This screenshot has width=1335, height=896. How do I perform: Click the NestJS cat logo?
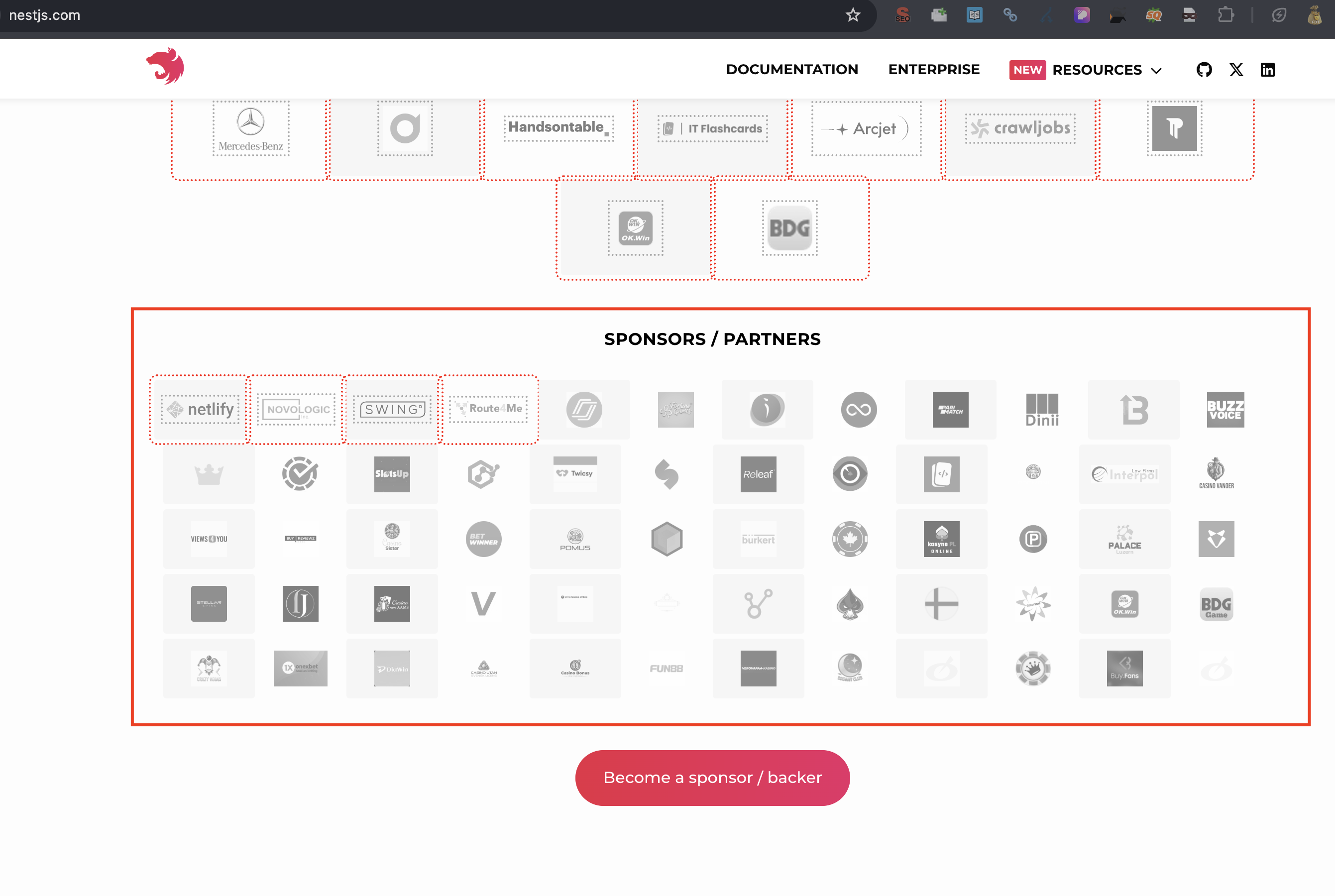point(165,66)
